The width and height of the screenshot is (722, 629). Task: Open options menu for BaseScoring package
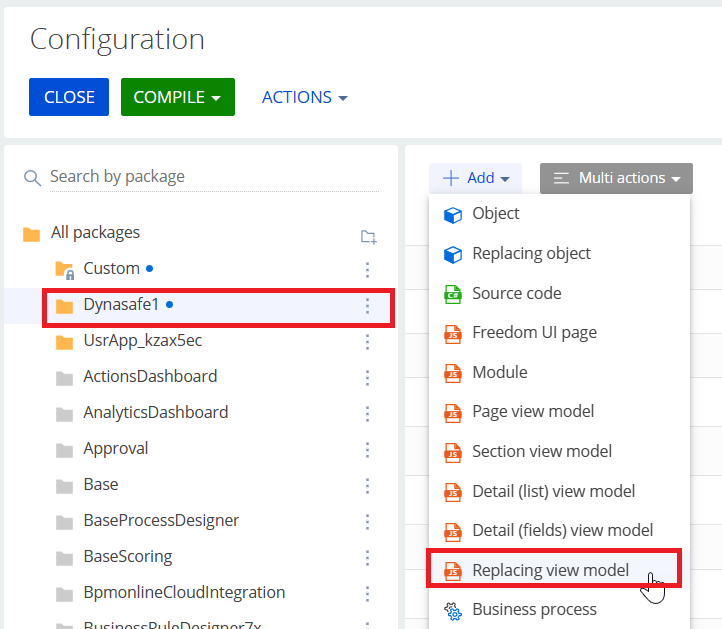point(367,557)
